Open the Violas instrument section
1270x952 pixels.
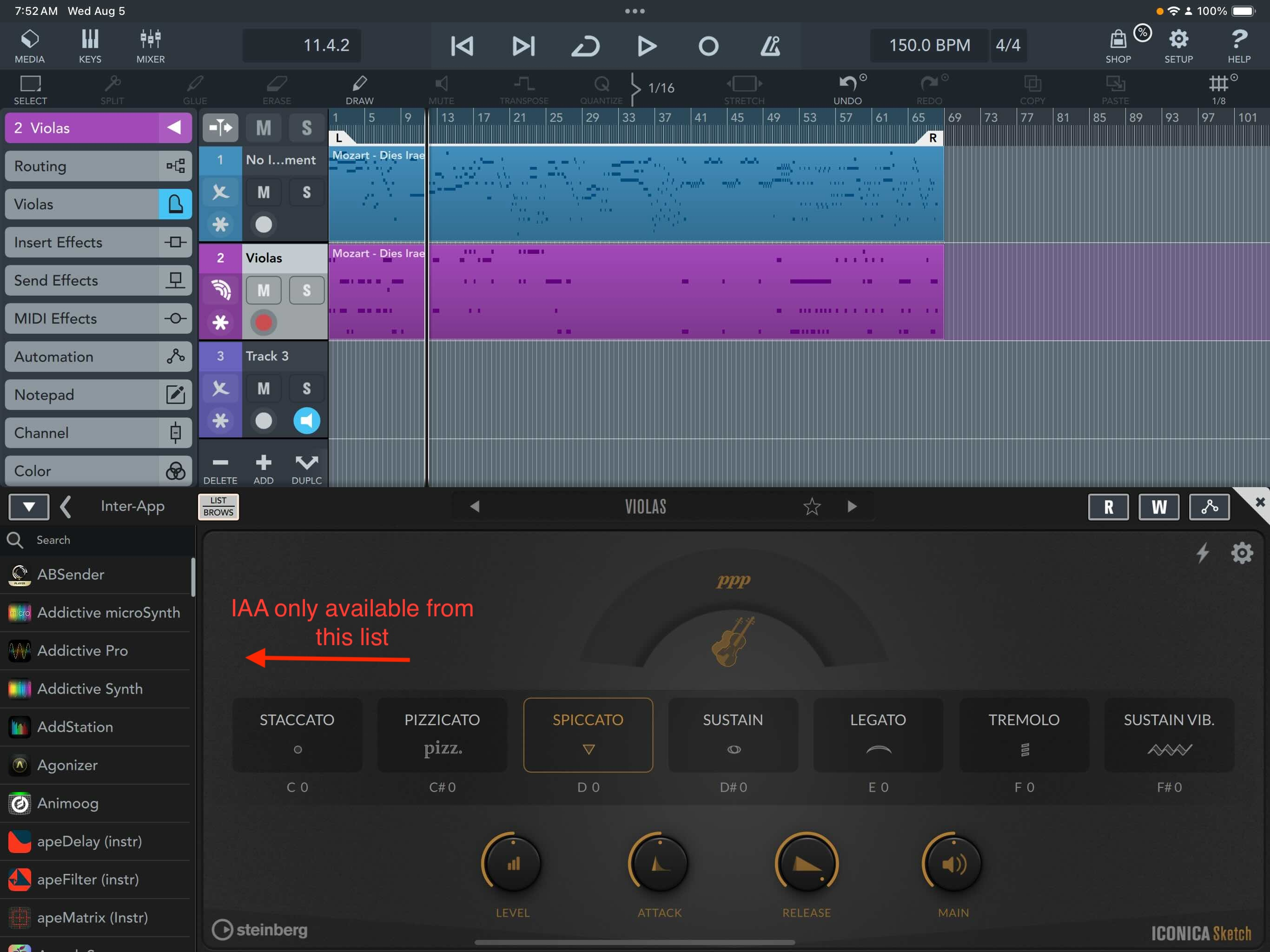pyautogui.click(x=98, y=204)
